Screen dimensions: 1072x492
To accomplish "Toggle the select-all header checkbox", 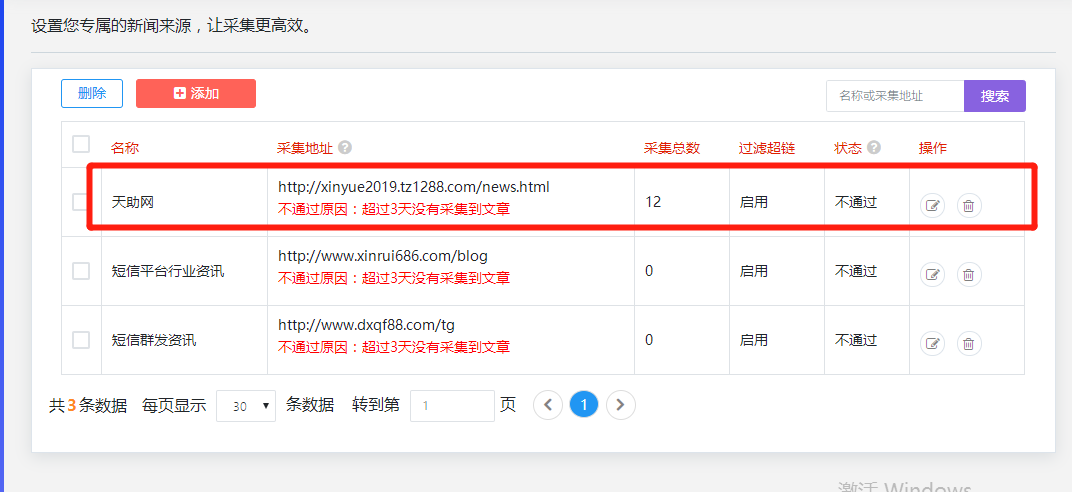I will (x=81, y=144).
